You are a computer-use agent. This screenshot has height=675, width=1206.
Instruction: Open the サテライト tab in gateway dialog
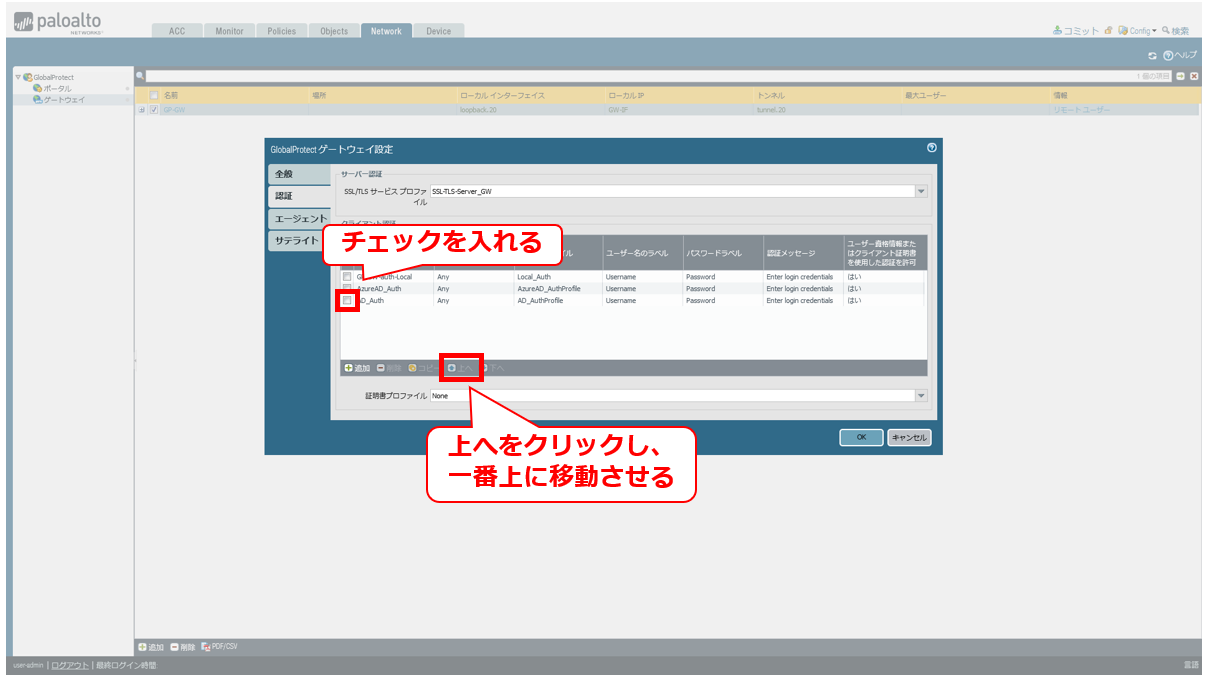point(299,241)
